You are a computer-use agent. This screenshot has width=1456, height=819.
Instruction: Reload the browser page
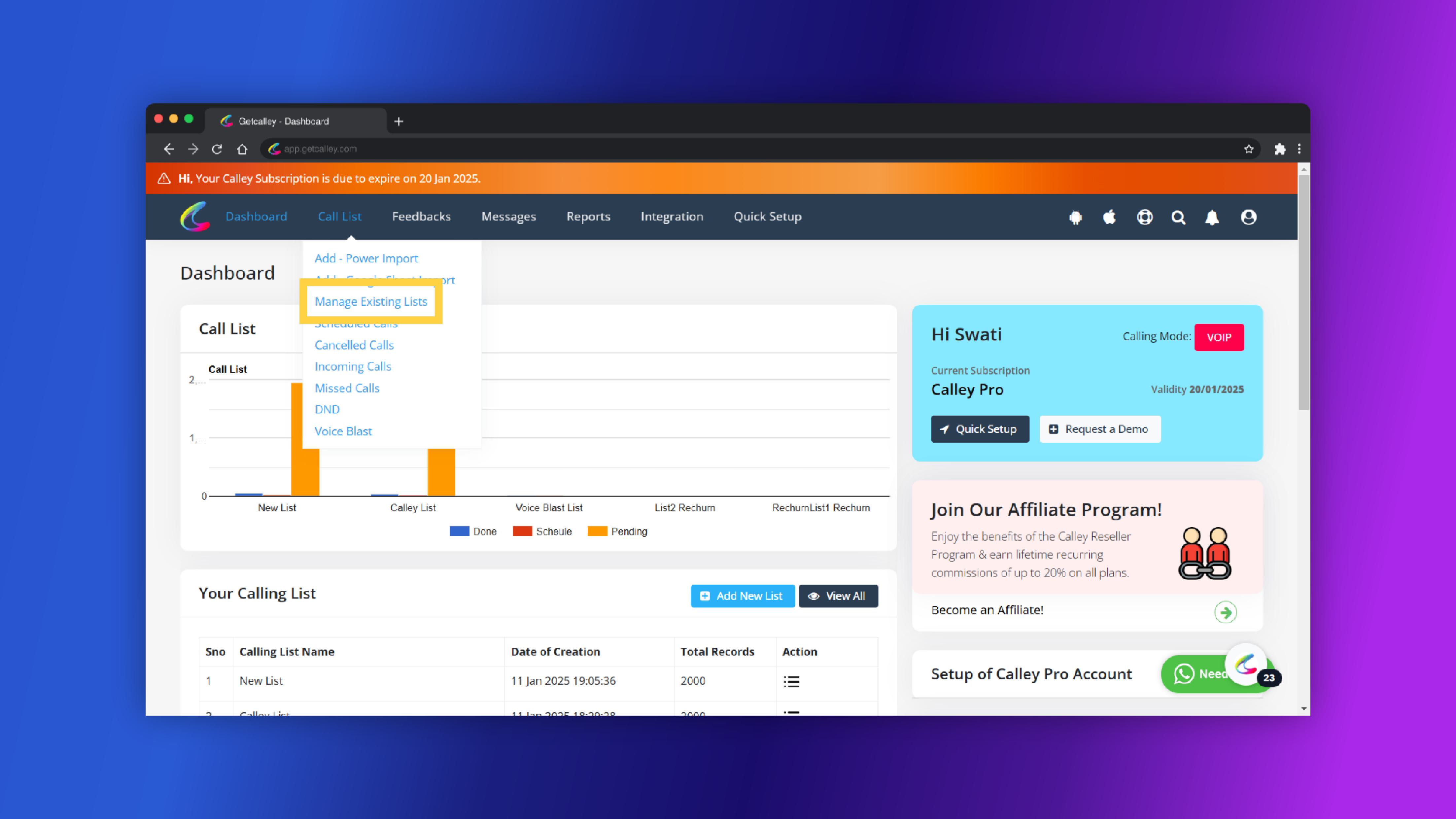[217, 149]
